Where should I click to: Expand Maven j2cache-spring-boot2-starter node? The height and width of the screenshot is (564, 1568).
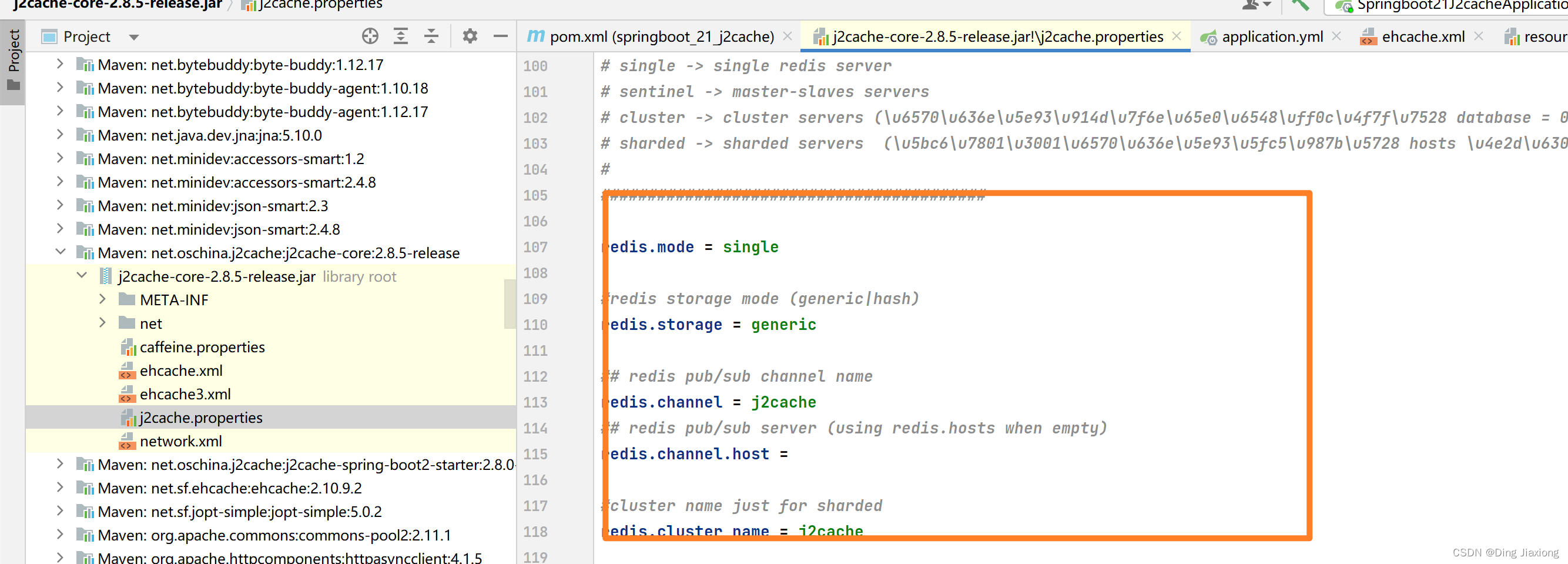(60, 464)
